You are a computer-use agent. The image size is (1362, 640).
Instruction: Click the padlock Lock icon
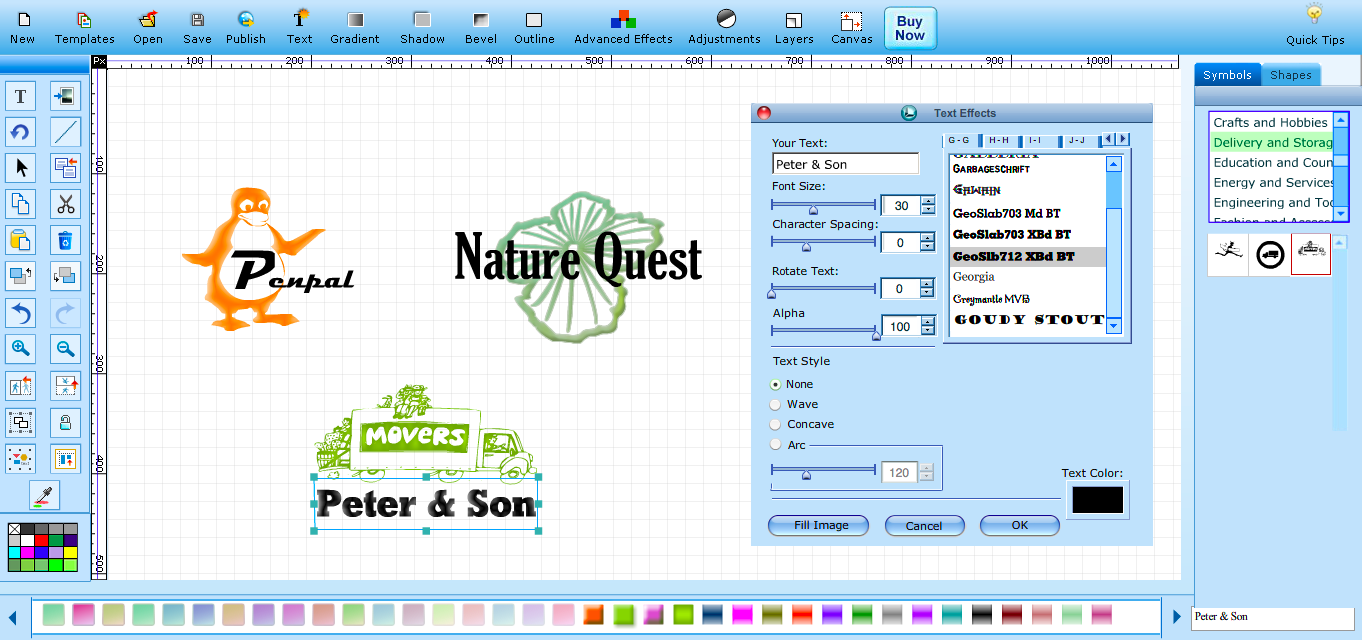[x=66, y=422]
